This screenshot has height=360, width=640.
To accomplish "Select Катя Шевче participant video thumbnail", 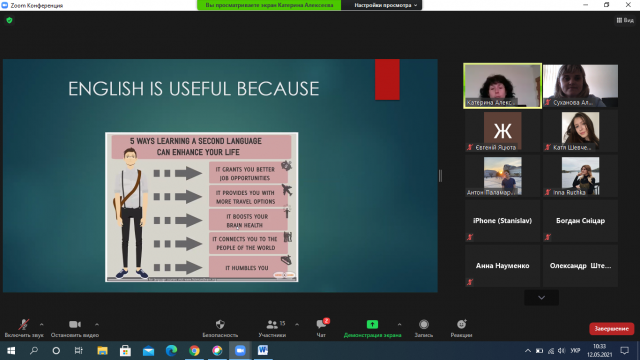I will (580, 131).
